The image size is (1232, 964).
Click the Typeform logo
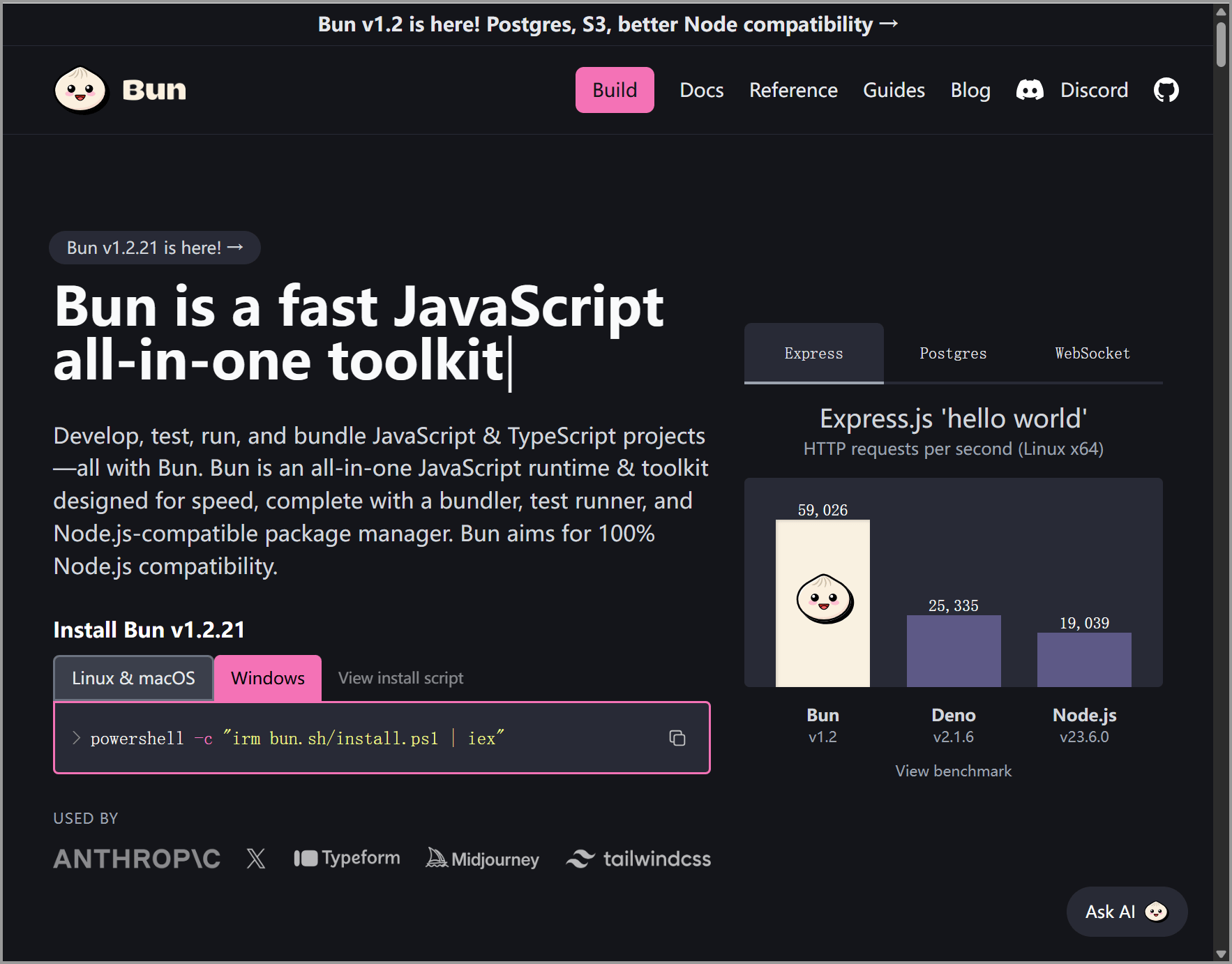(x=347, y=858)
